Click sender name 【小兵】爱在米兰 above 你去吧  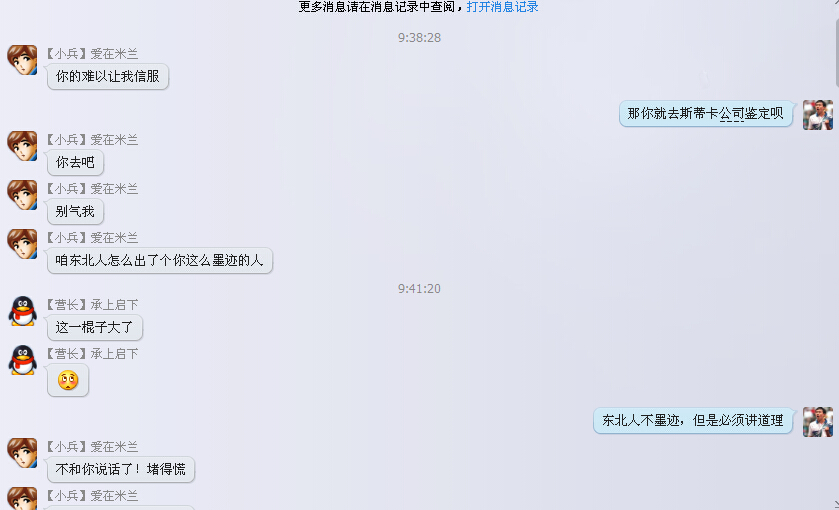click(x=91, y=140)
